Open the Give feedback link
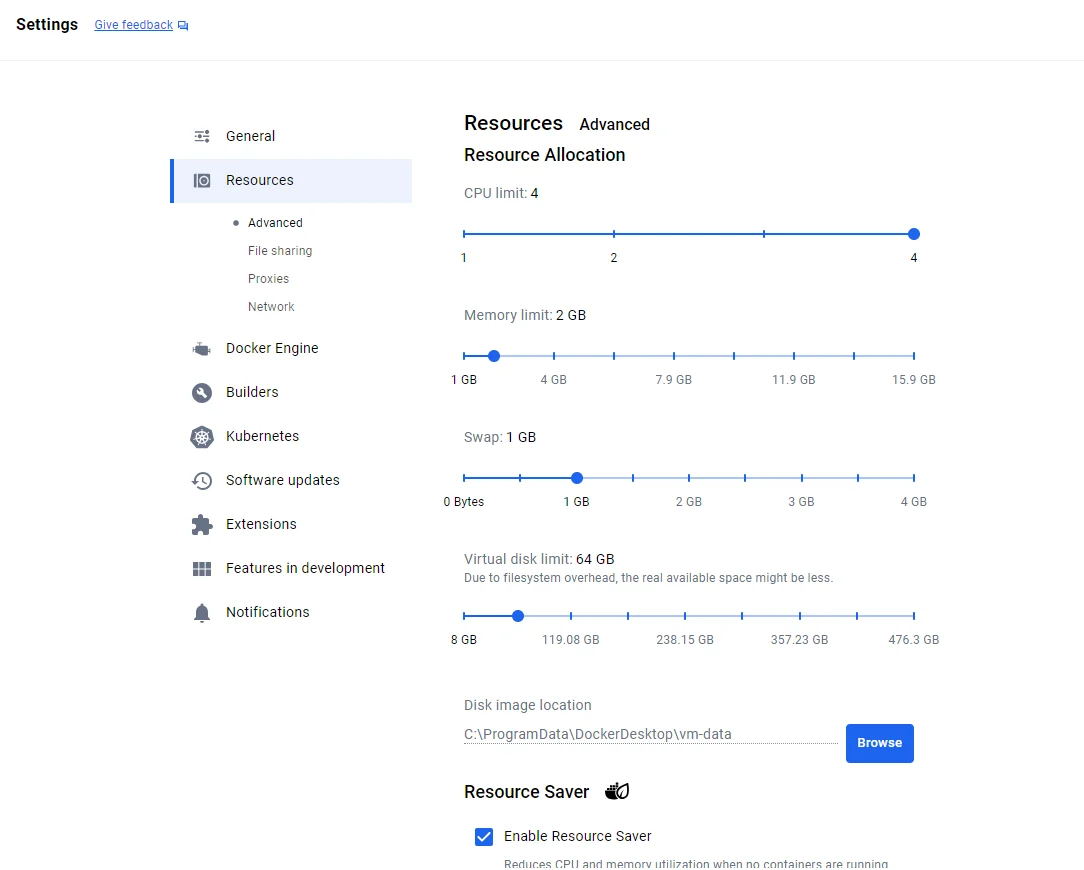The image size is (1084, 870). pos(133,24)
